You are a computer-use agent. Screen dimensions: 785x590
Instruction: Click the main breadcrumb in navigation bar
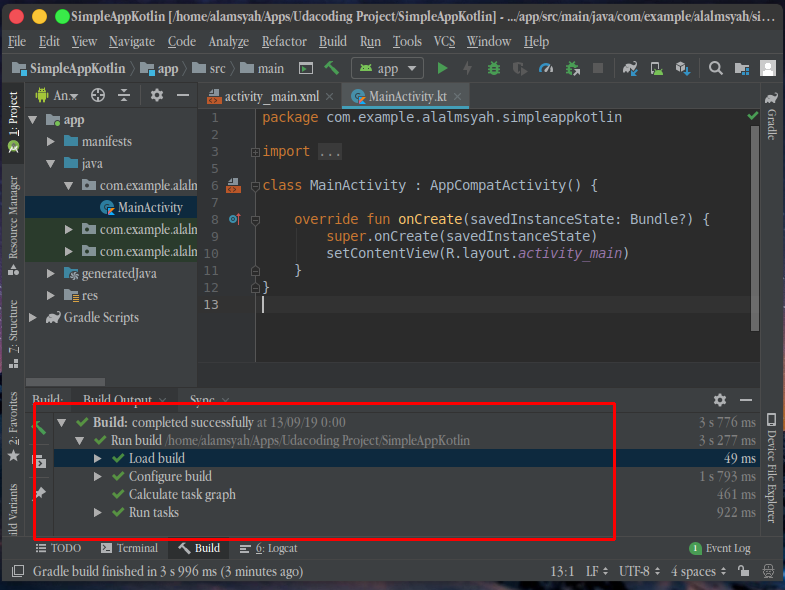[x=262, y=68]
